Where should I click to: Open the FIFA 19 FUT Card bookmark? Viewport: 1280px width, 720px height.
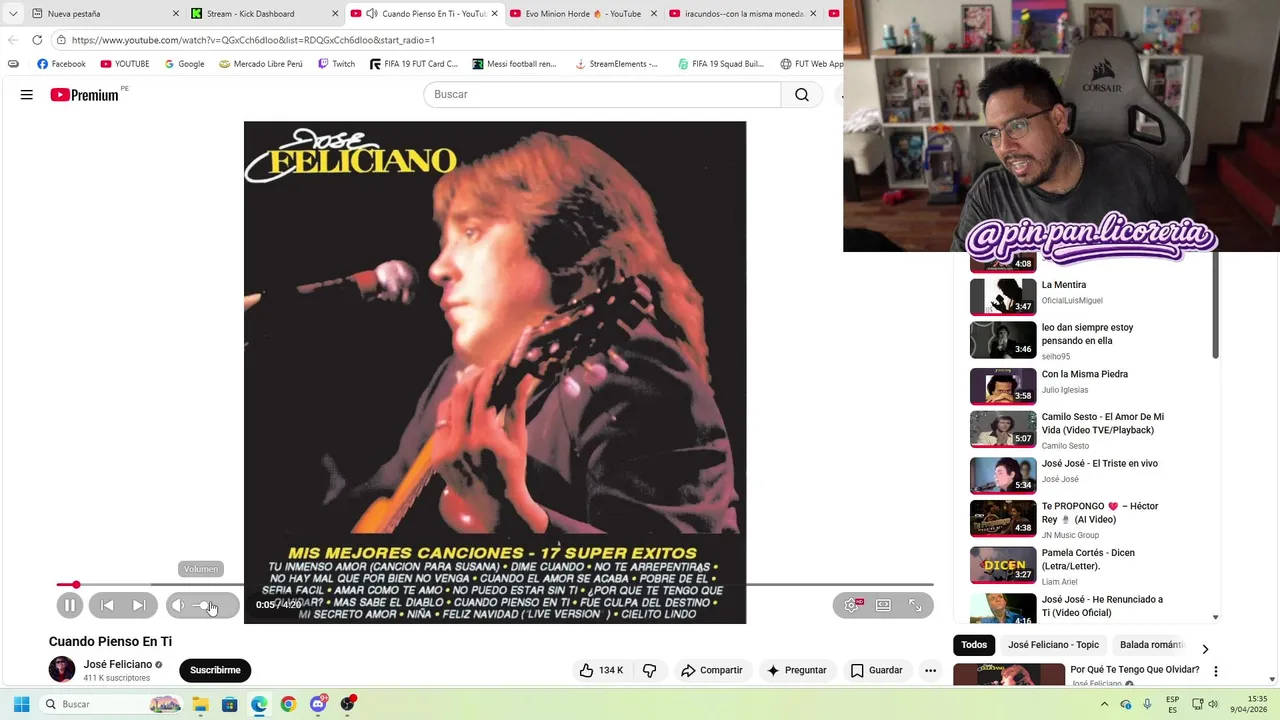pyautogui.click(x=413, y=64)
